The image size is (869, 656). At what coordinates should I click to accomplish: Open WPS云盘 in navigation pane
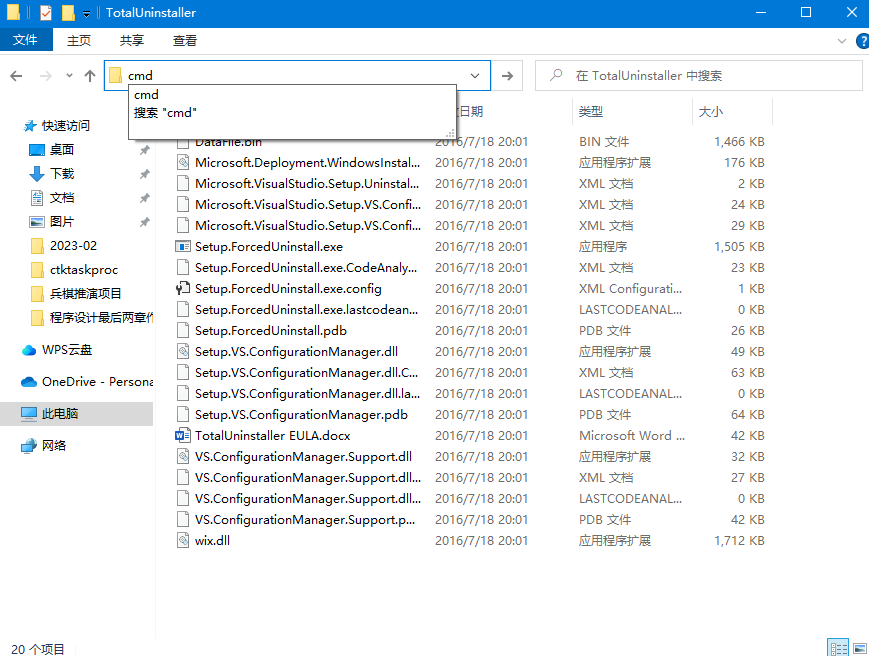(x=67, y=350)
